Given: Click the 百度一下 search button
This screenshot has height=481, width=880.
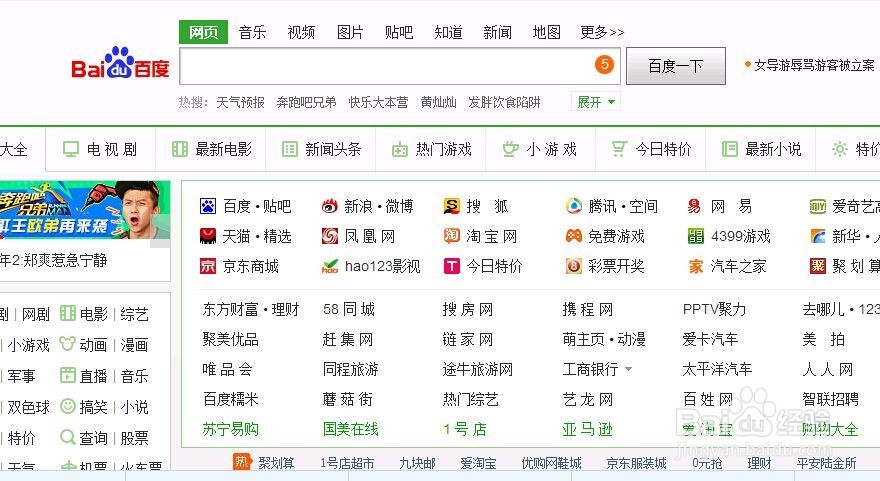Looking at the screenshot, I should click(676, 66).
